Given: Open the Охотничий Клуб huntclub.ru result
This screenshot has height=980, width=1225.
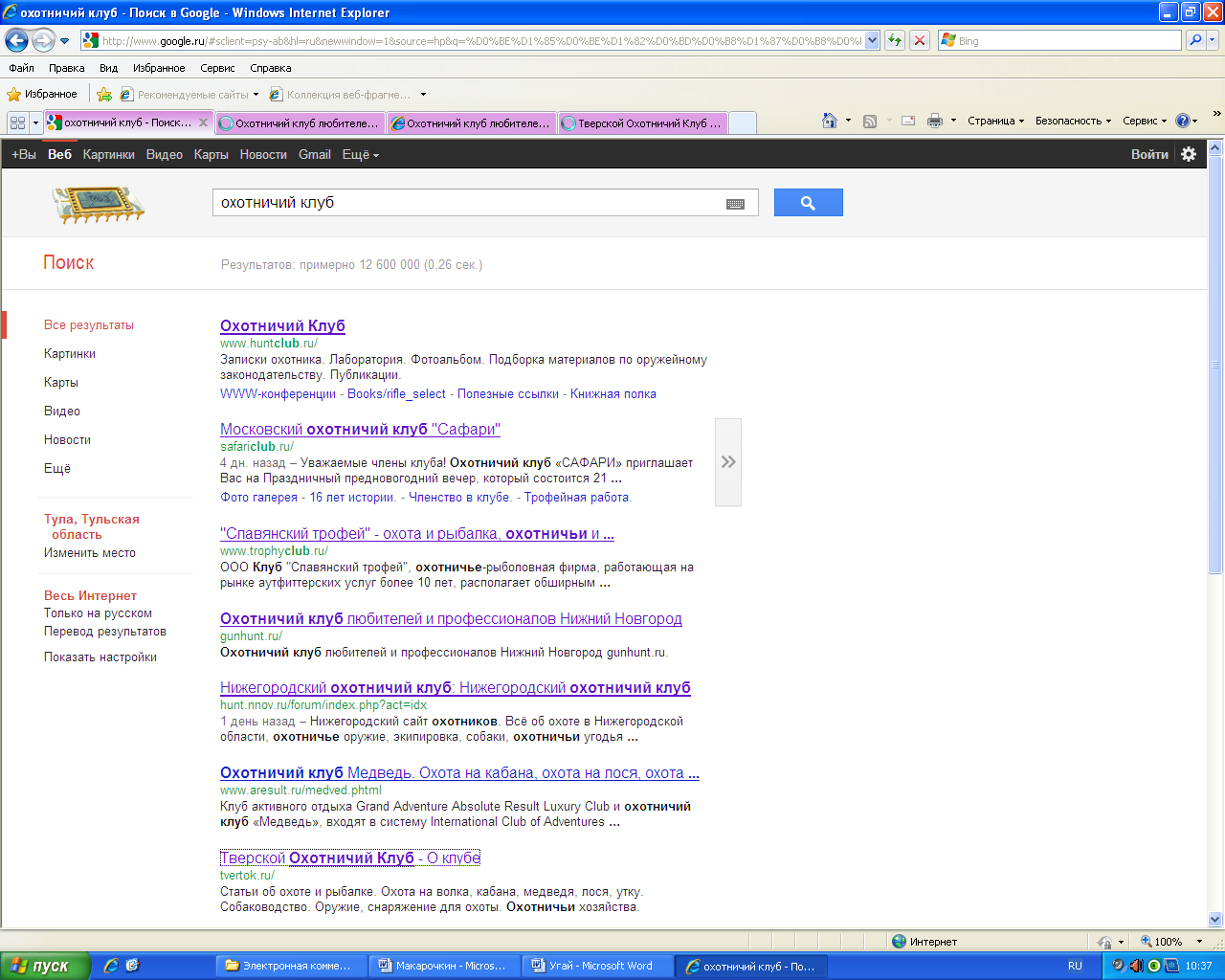Looking at the screenshot, I should [x=282, y=325].
